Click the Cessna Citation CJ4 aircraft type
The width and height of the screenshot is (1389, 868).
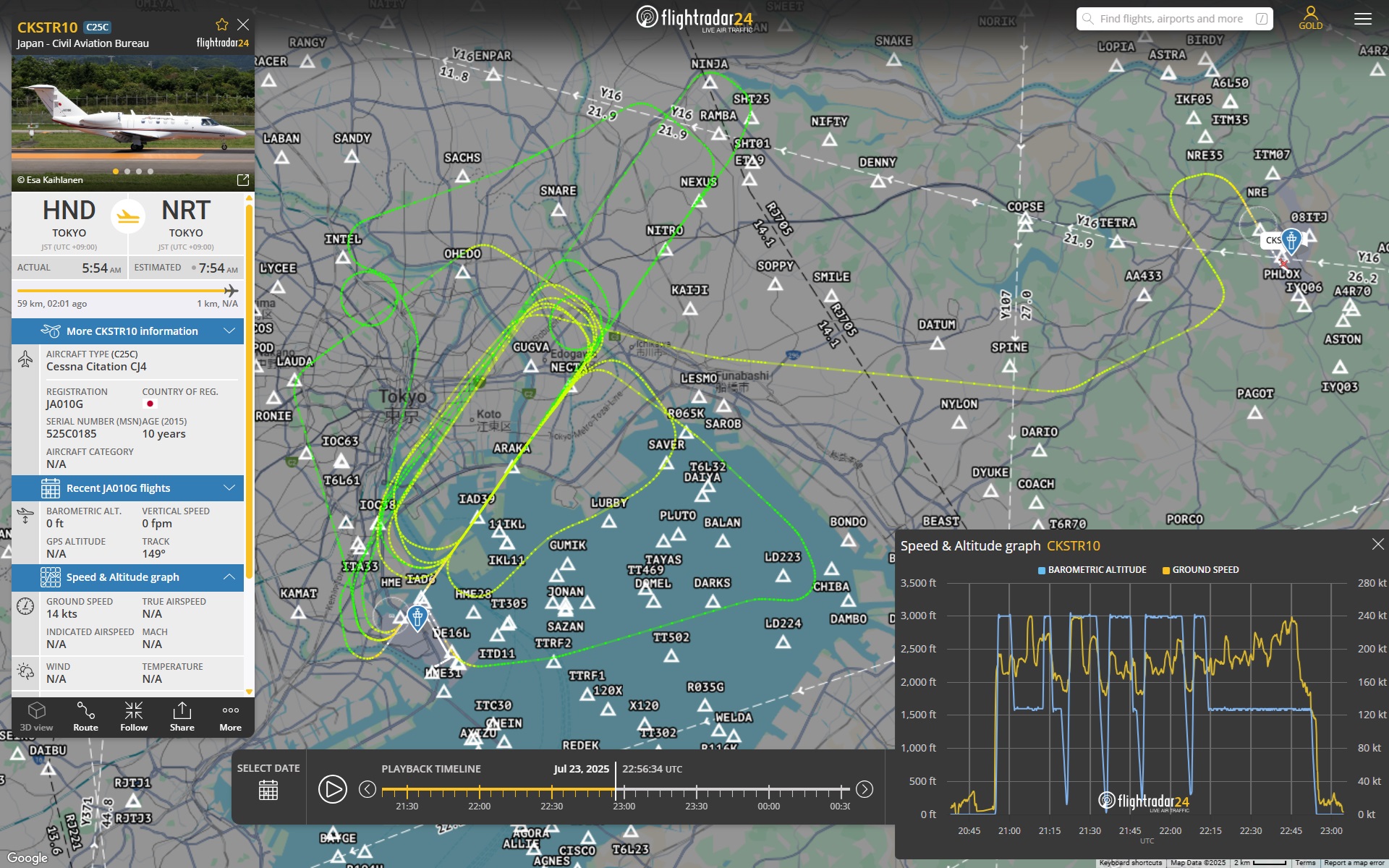click(x=96, y=367)
